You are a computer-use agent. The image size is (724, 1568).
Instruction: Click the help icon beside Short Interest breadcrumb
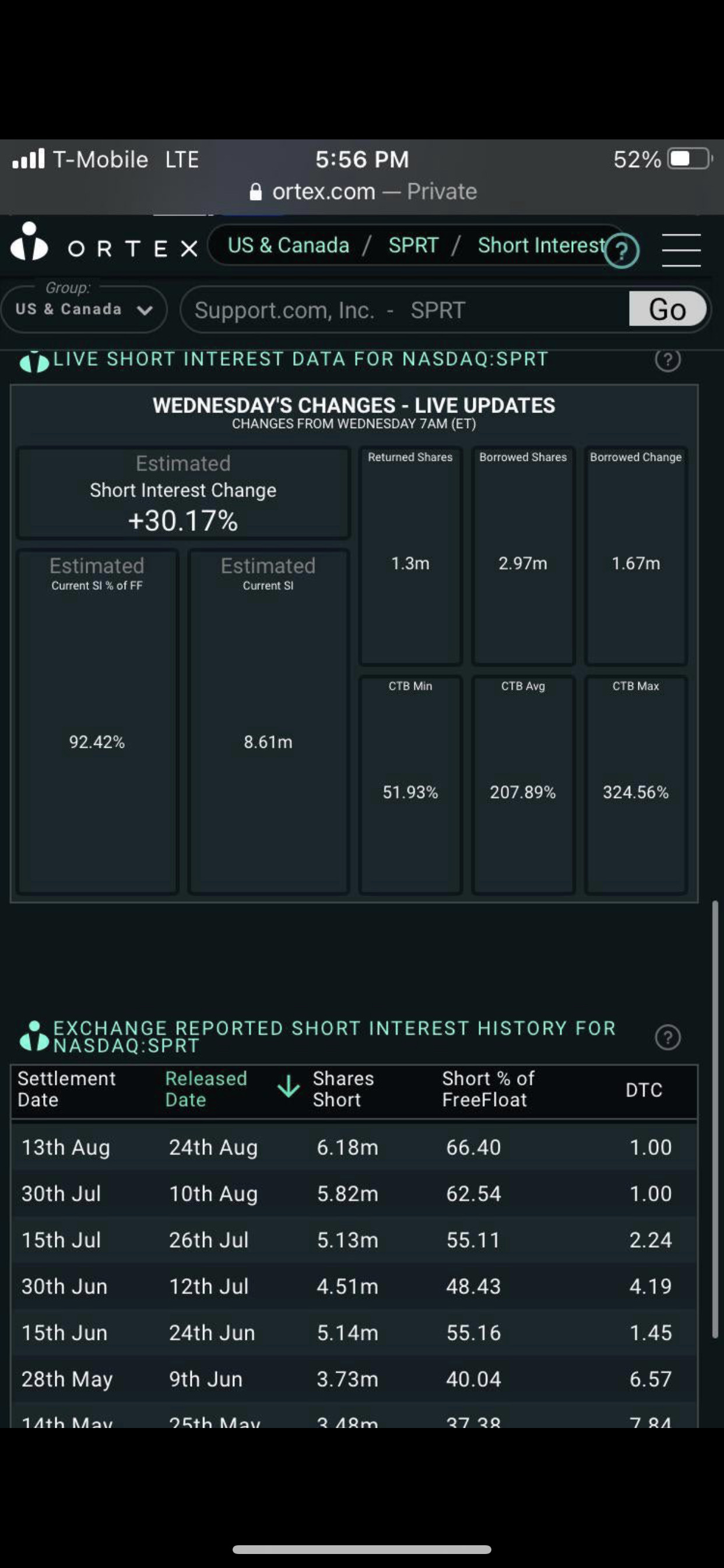point(621,250)
